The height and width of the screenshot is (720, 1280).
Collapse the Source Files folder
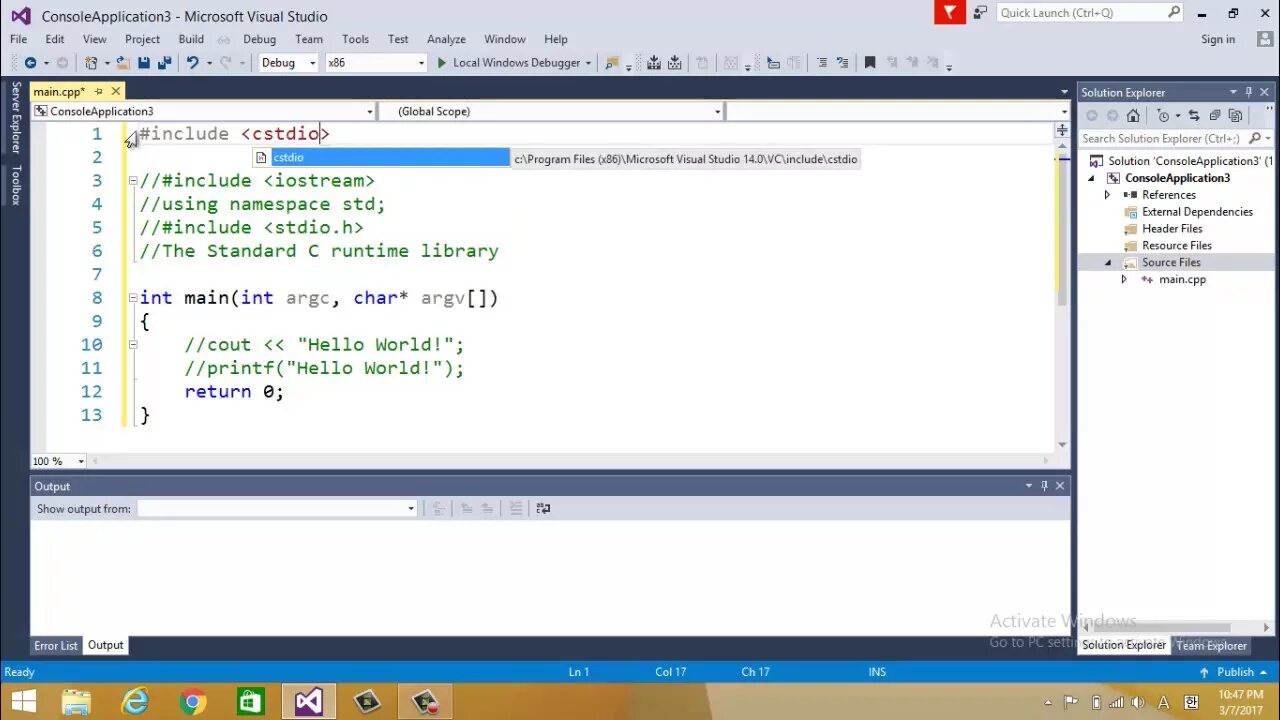[x=1107, y=262]
